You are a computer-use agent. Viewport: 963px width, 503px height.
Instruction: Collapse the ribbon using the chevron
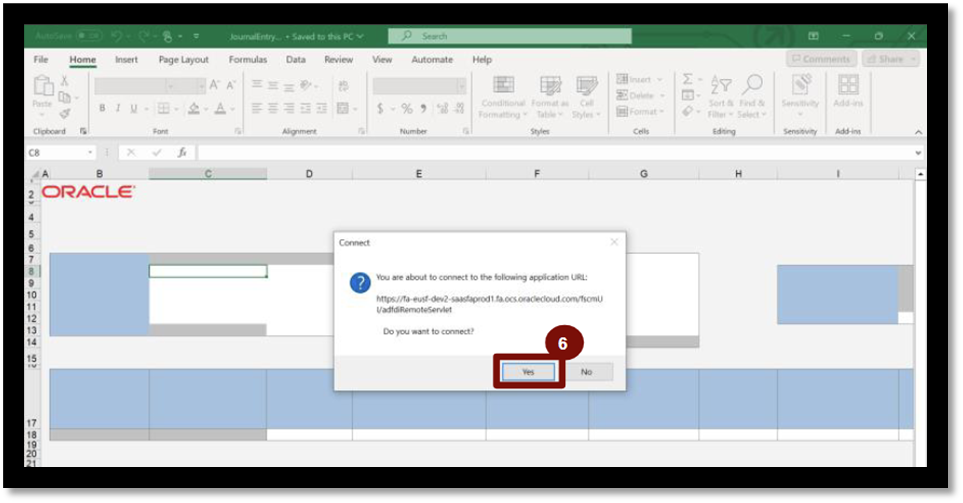(918, 131)
